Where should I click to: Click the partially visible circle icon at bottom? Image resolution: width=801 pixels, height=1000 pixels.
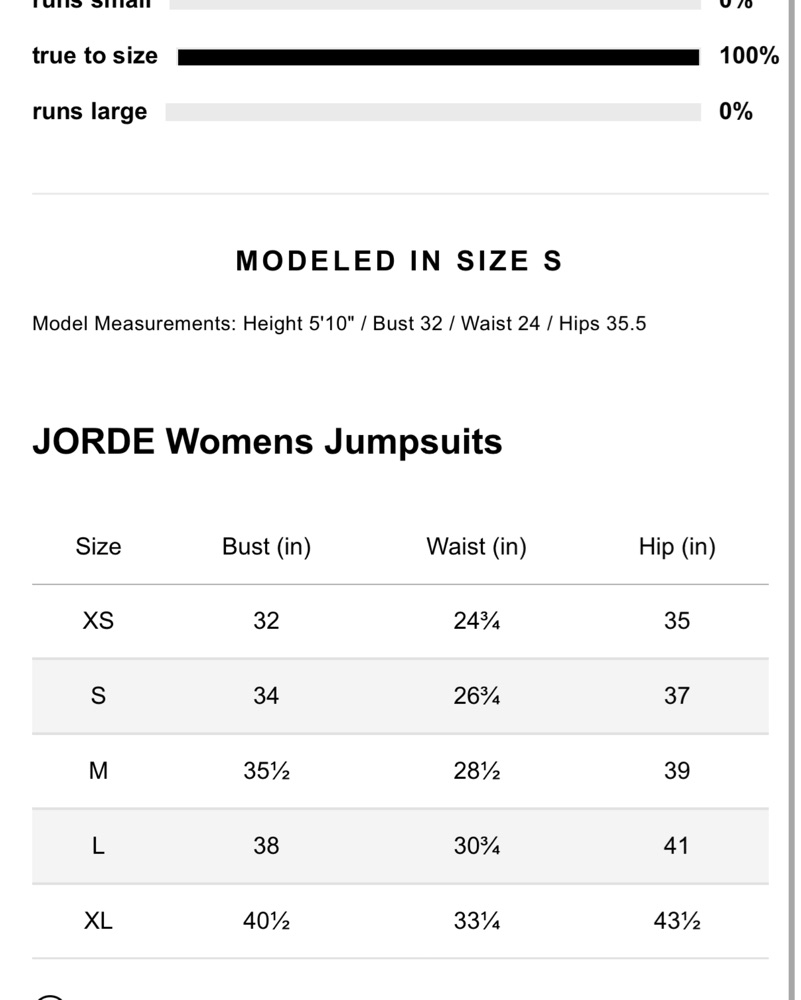tap(48, 996)
